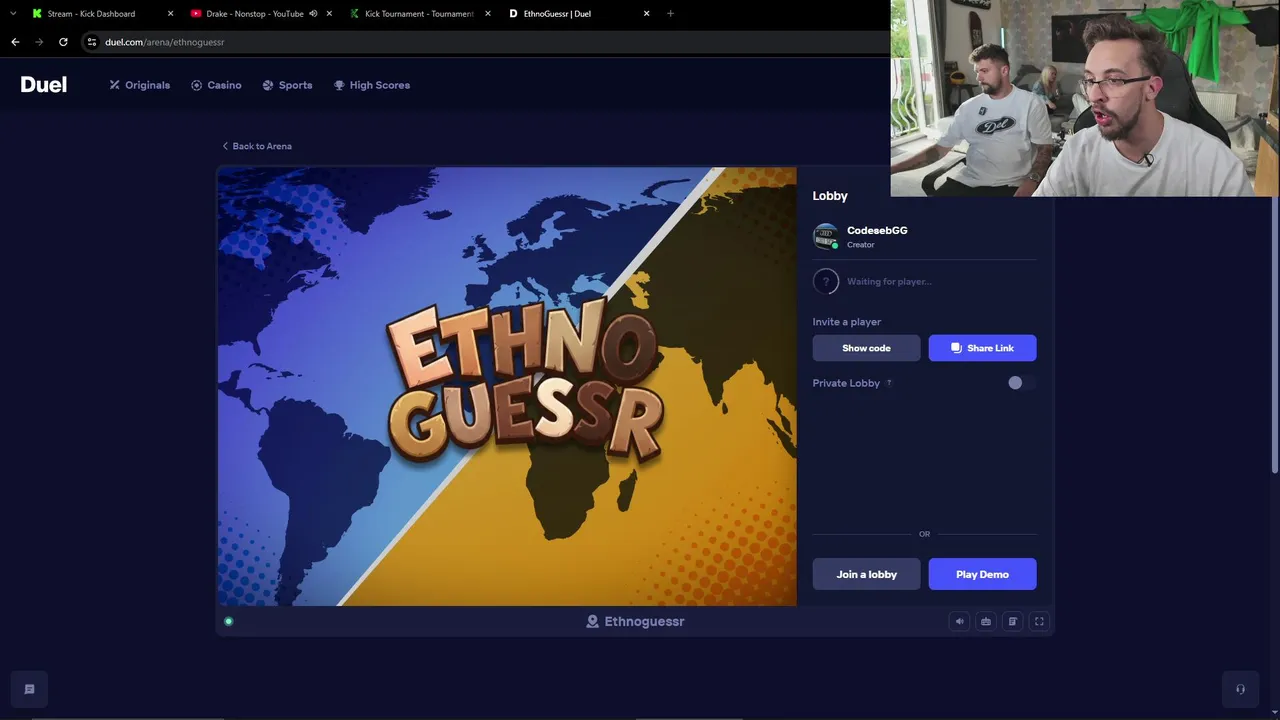This screenshot has width=1280, height=720.
Task: Mute the game sound
Action: [x=959, y=622]
